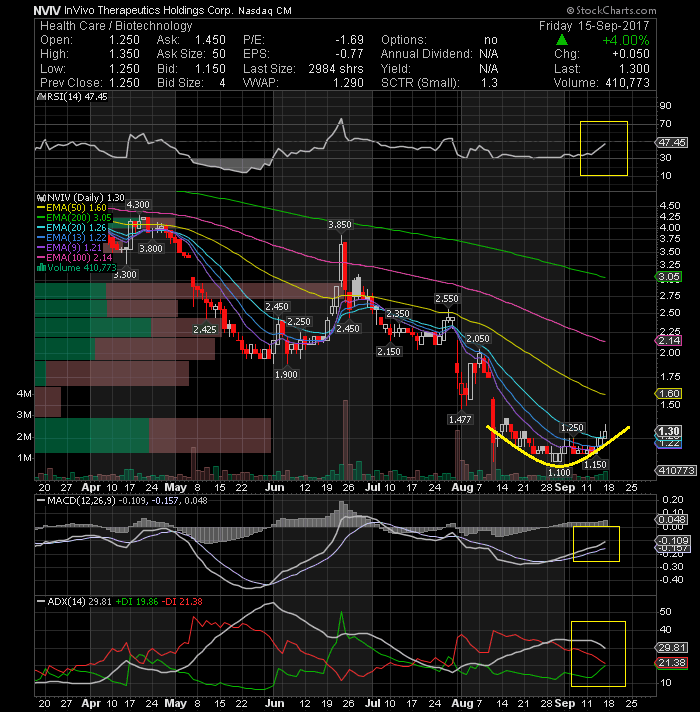Click the 47.45 RSI value tag on right axis
700x712 pixels.
[x=672, y=142]
